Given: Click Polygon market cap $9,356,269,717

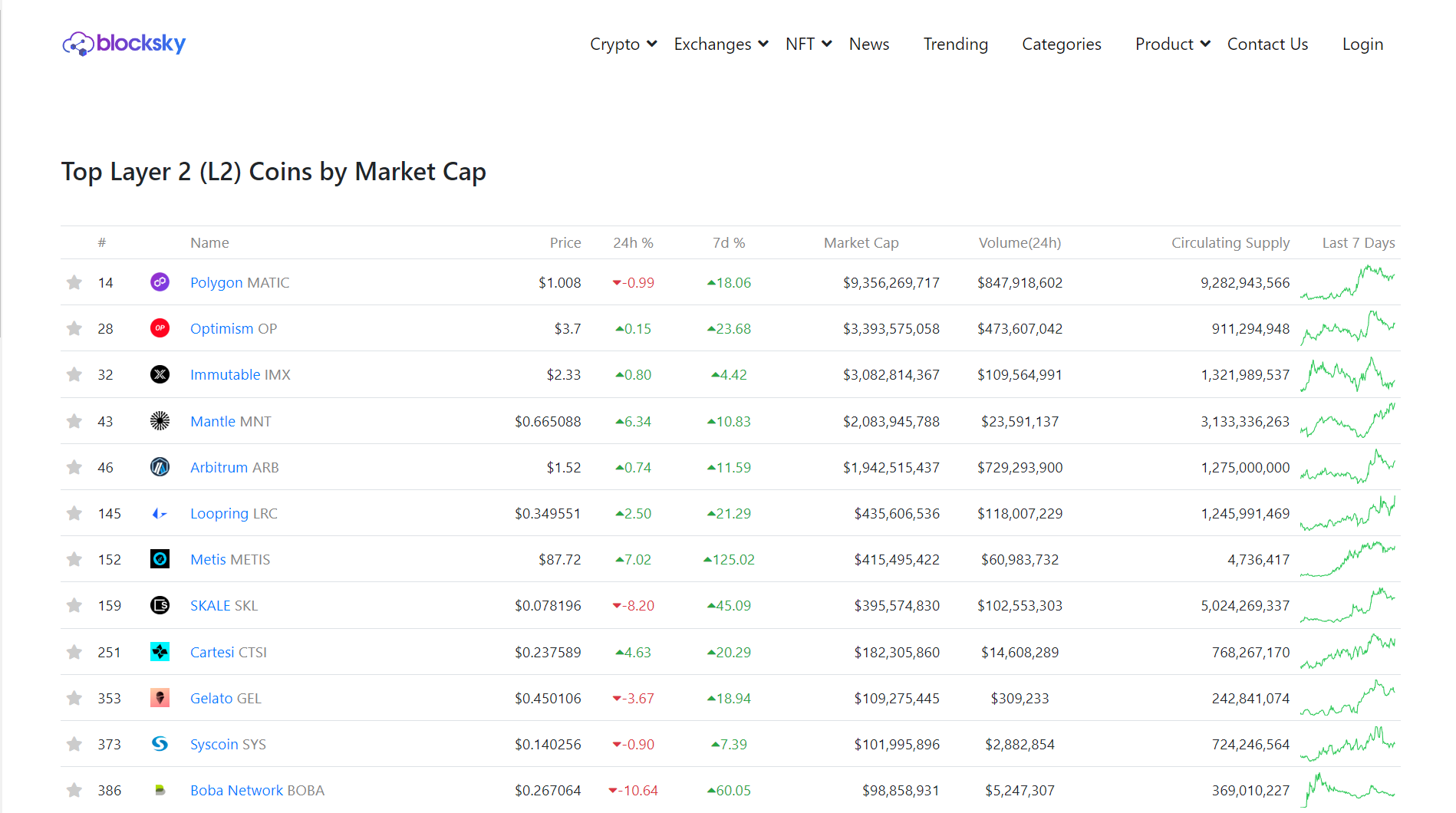Looking at the screenshot, I should tap(891, 282).
